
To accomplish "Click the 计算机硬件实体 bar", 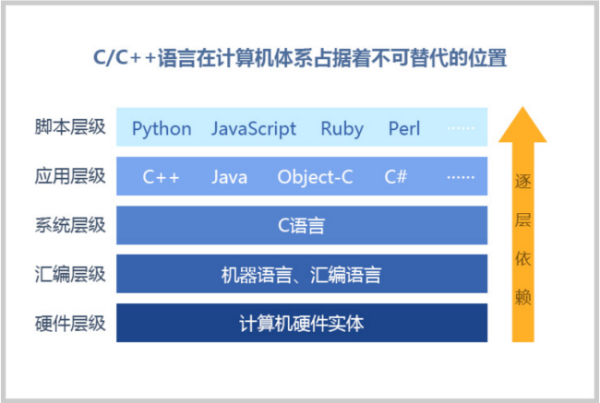I will click(x=301, y=323).
